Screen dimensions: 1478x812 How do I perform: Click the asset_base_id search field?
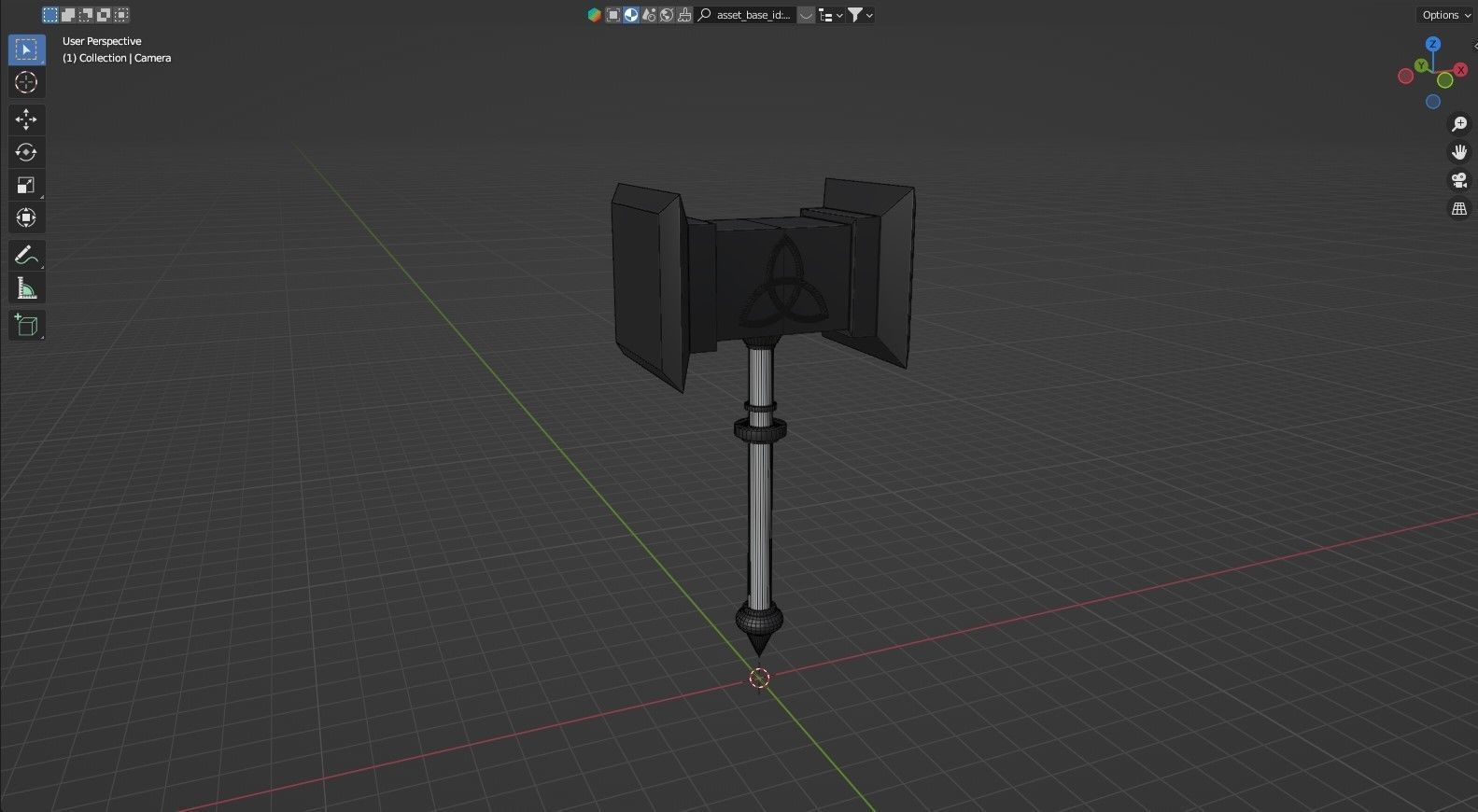(x=745, y=15)
